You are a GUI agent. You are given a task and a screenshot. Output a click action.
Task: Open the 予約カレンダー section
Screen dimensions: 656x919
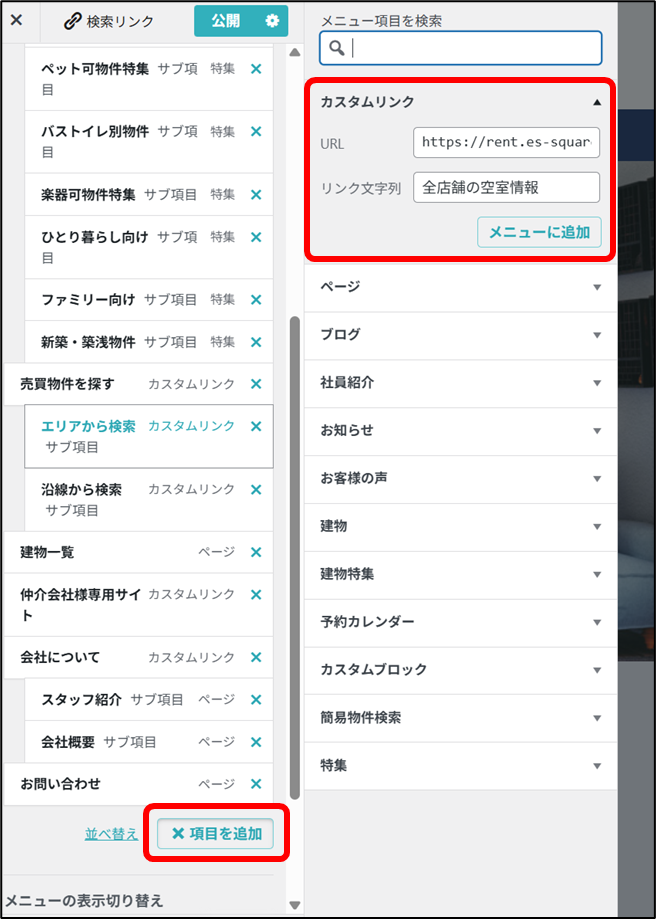tap(597, 622)
